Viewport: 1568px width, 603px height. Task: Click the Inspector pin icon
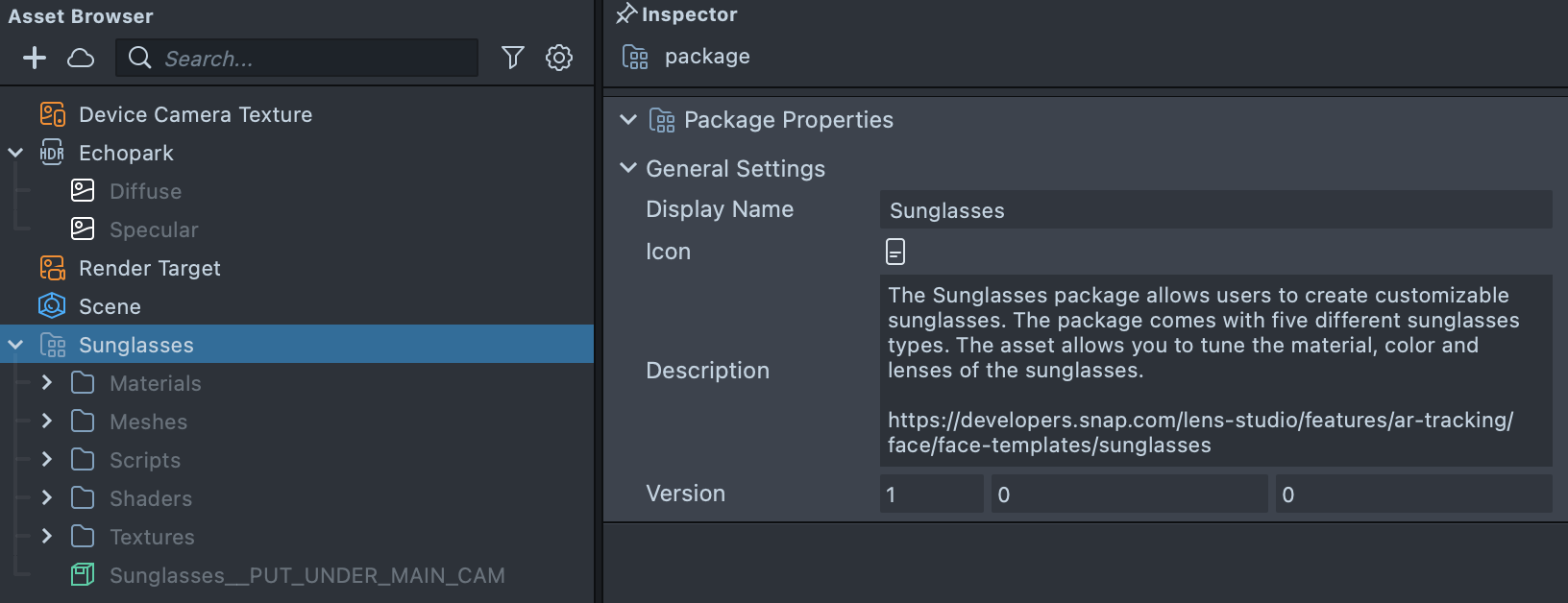click(x=626, y=13)
